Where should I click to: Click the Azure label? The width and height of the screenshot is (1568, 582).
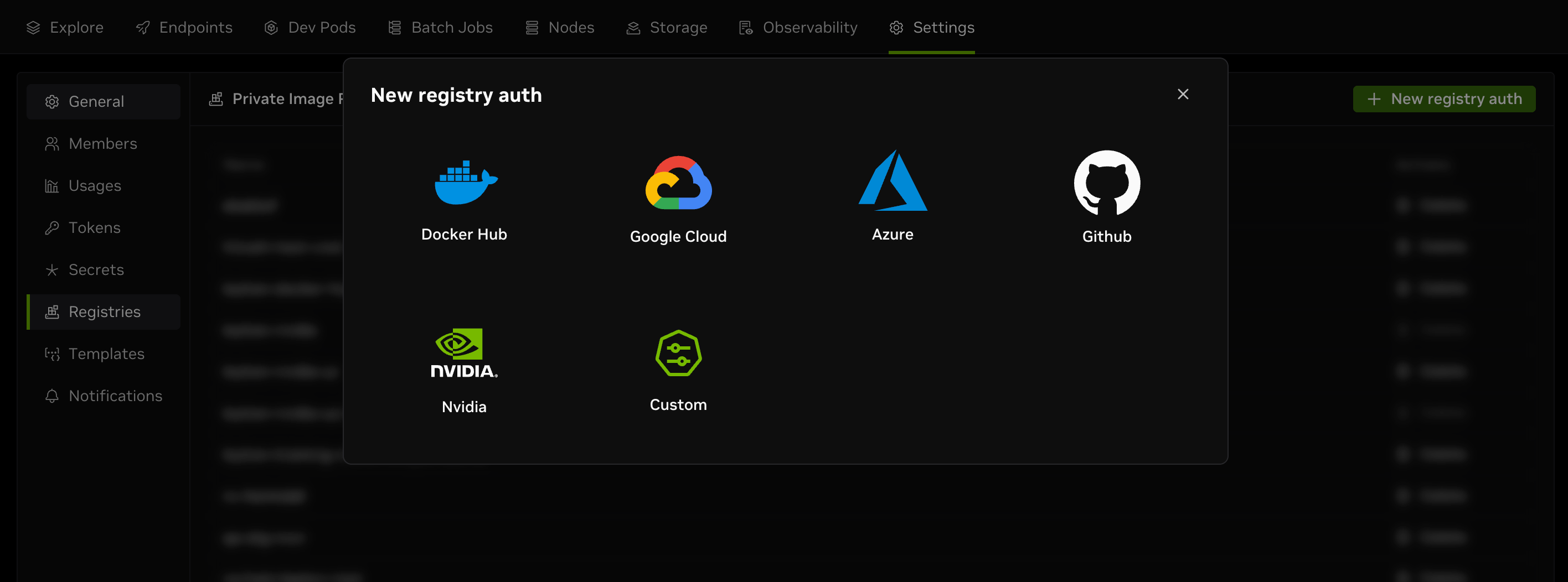point(893,235)
